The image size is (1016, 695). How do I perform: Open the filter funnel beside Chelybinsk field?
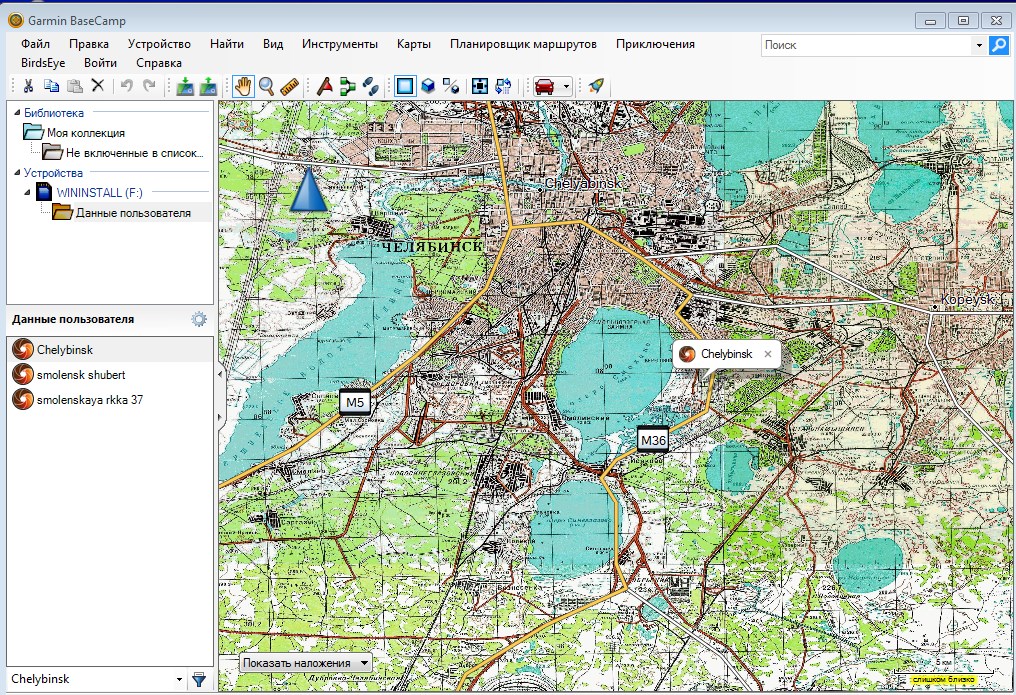[x=199, y=680]
